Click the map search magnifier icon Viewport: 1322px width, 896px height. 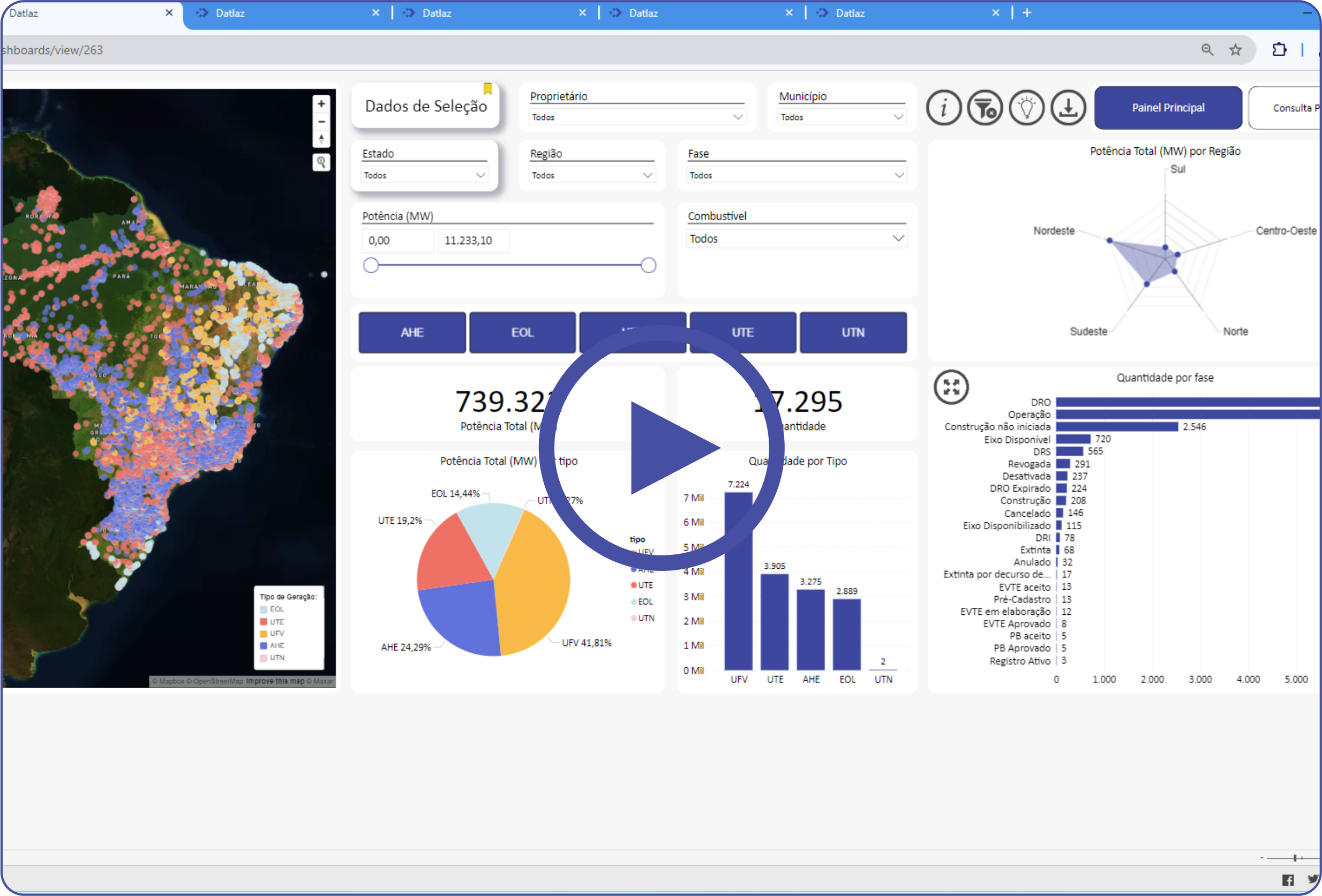pyautogui.click(x=321, y=163)
